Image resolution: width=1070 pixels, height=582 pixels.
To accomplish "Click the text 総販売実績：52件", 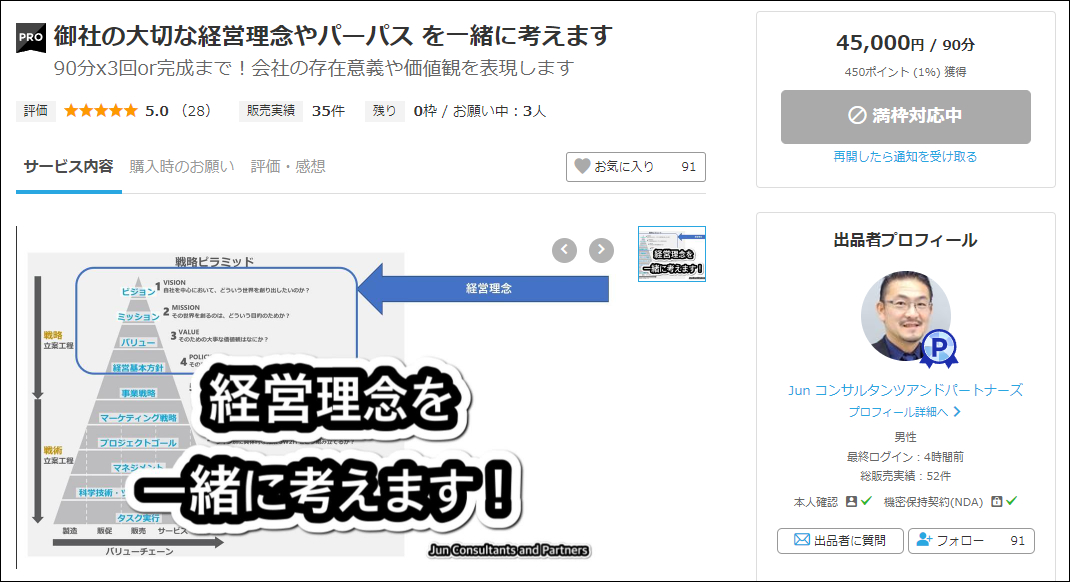I will pyautogui.click(x=906, y=476).
